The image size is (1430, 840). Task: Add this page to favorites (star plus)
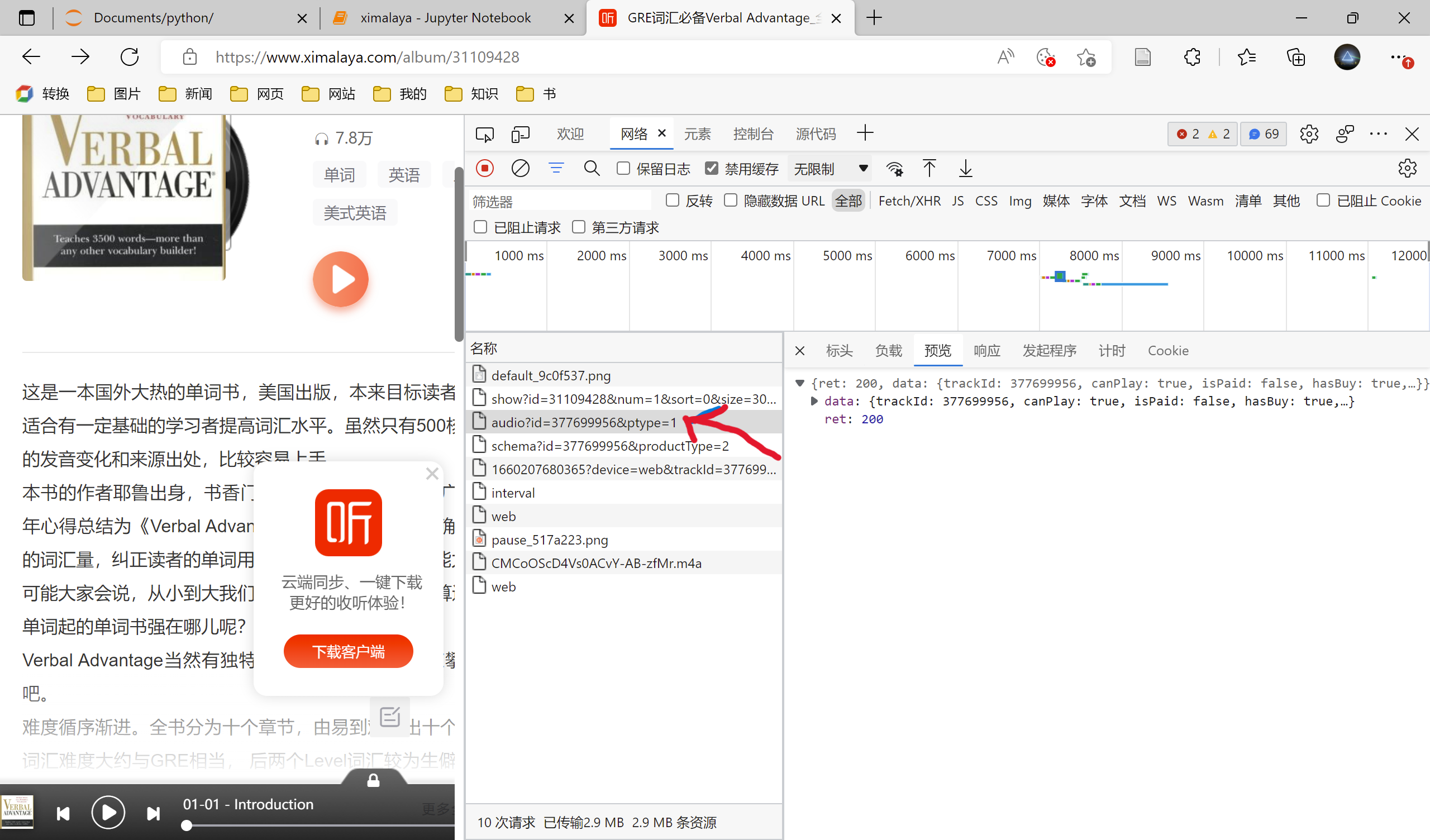1085,57
